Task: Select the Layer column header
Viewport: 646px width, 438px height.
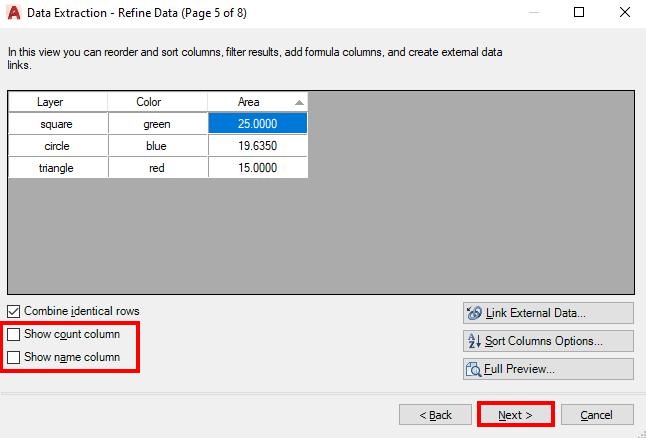Action: 58,102
